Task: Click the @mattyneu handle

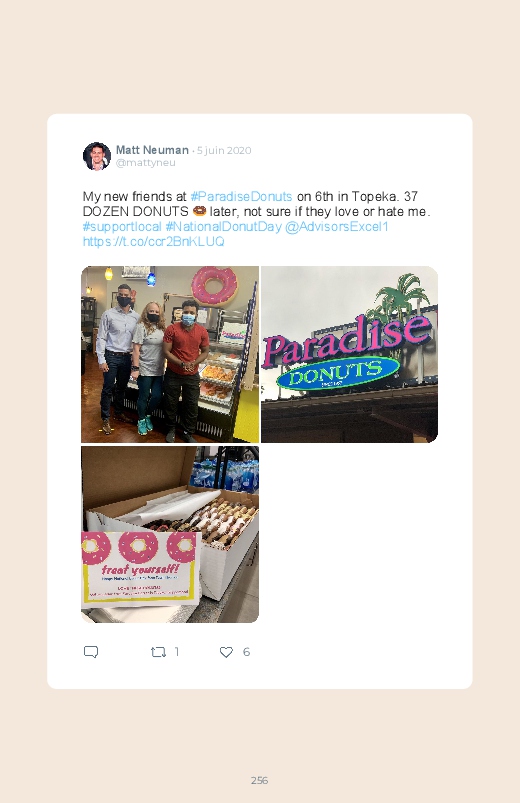Action: [145, 163]
